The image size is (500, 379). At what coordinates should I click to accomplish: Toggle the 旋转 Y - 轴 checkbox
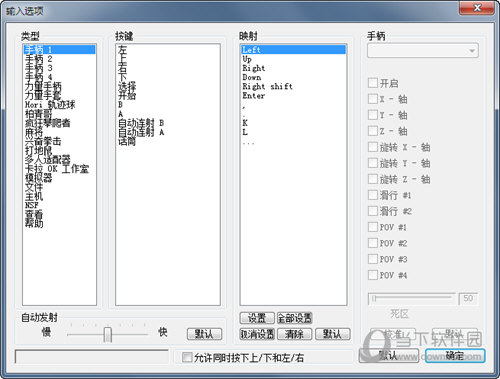point(373,163)
